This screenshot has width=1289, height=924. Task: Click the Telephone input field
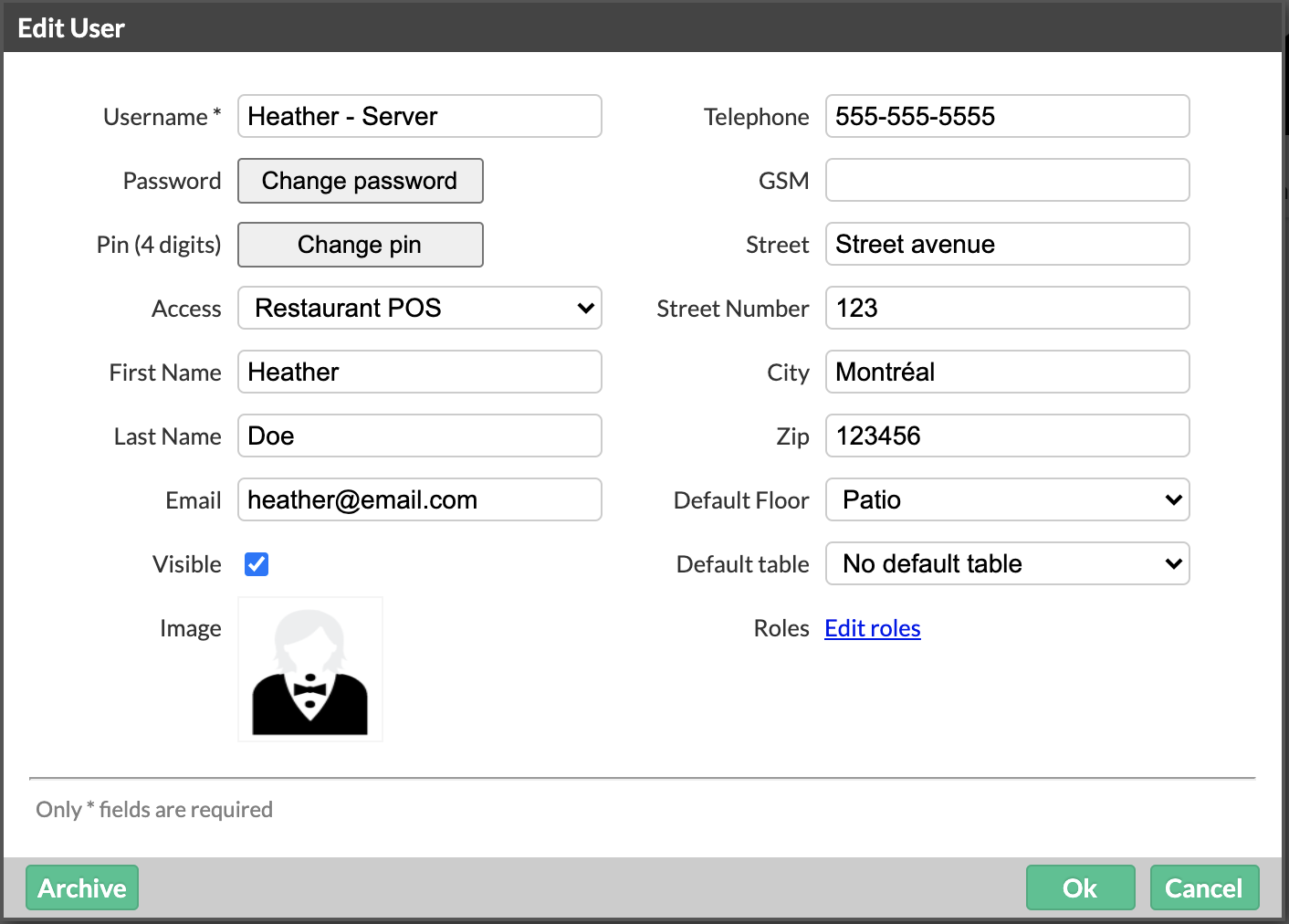(x=1008, y=116)
